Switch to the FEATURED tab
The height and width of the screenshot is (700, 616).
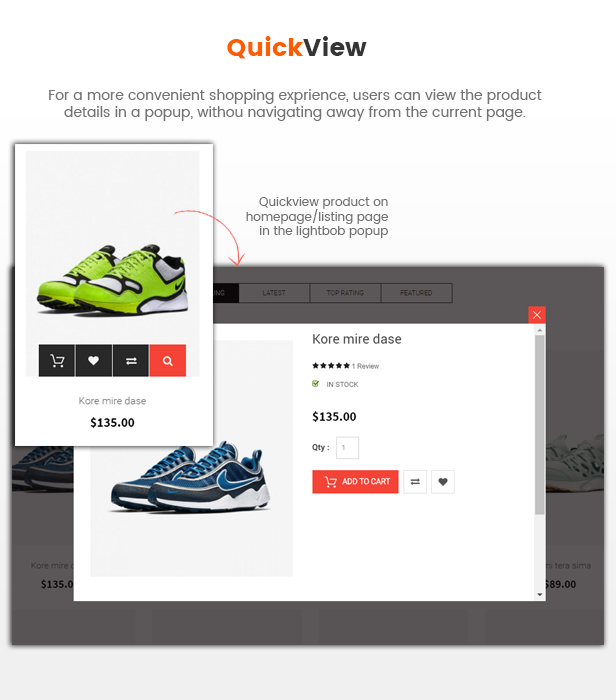(416, 293)
